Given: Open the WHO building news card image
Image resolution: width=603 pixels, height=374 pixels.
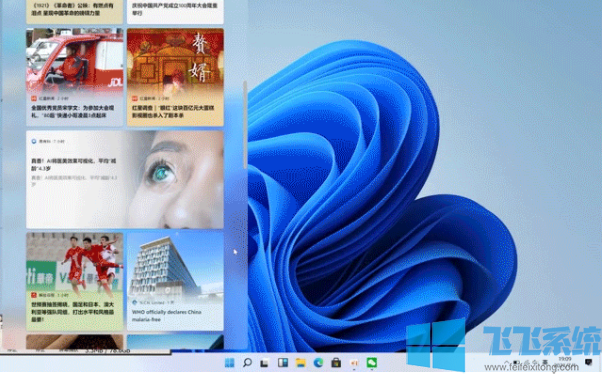Looking at the screenshot, I should 175,264.
